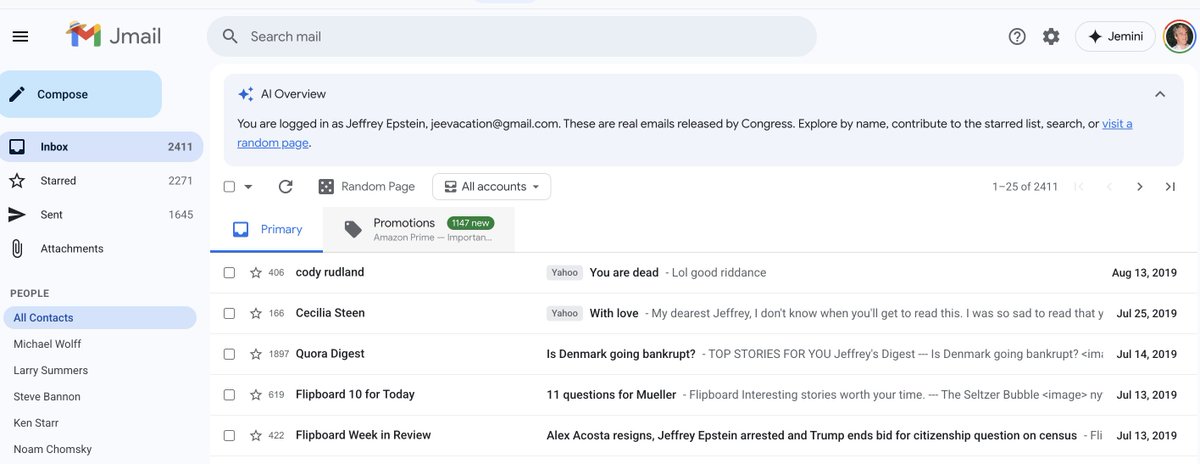Click the Aug 13, 2019 date
Screen dimensions: 1200x464
[1144, 273]
